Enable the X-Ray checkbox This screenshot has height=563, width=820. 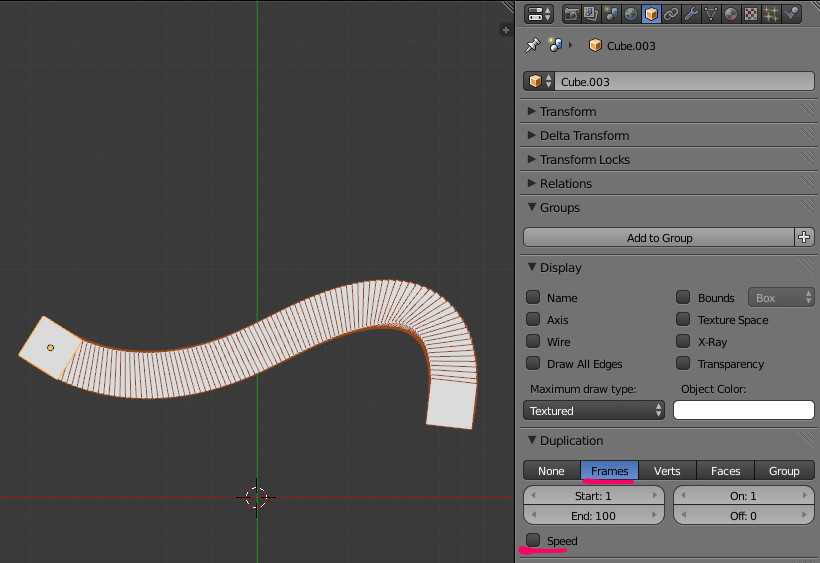[683, 342]
